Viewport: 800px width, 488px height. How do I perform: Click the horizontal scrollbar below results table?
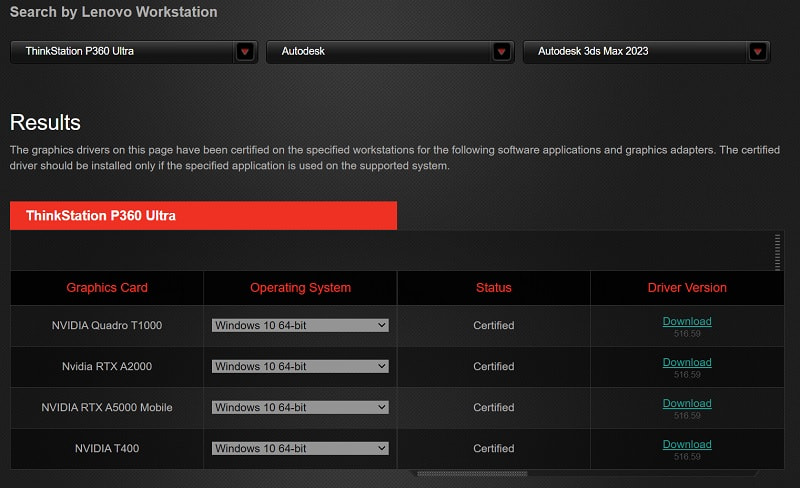(x=472, y=474)
